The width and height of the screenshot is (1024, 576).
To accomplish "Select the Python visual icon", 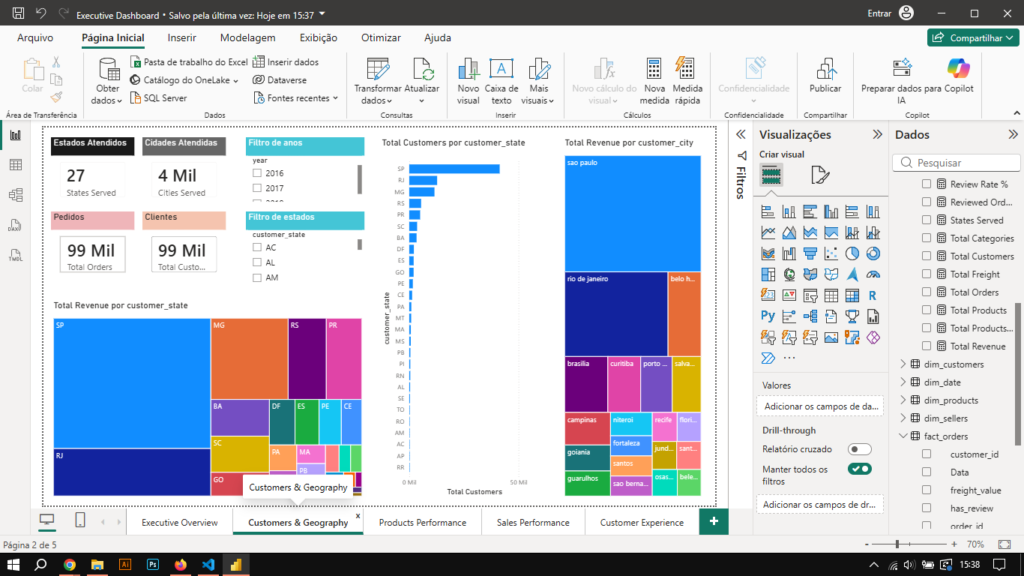I will click(x=768, y=317).
